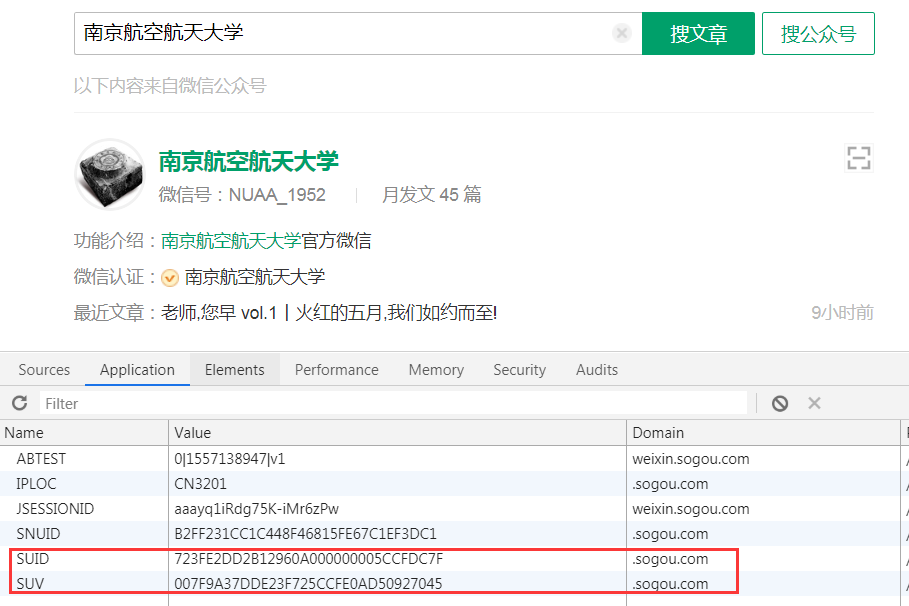Click the ABTEST domain weixin.sogou.com
909x606 pixels.
[x=691, y=459]
